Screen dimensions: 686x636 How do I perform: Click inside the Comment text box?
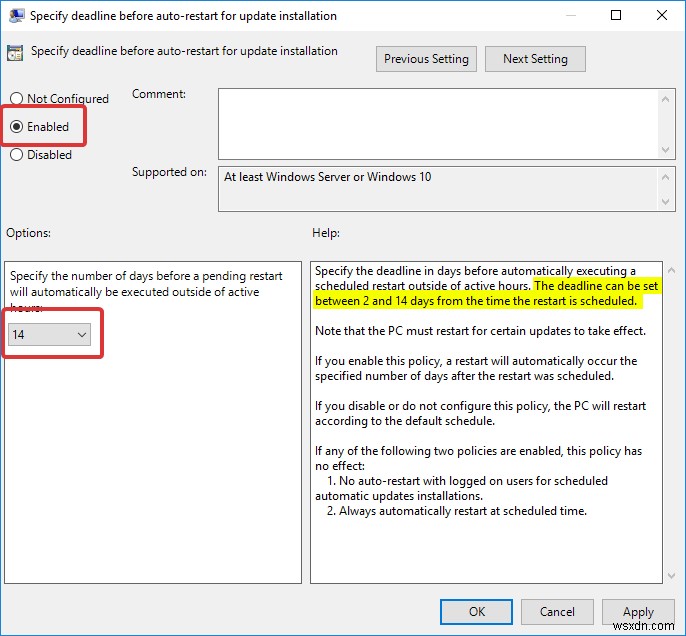click(x=438, y=124)
